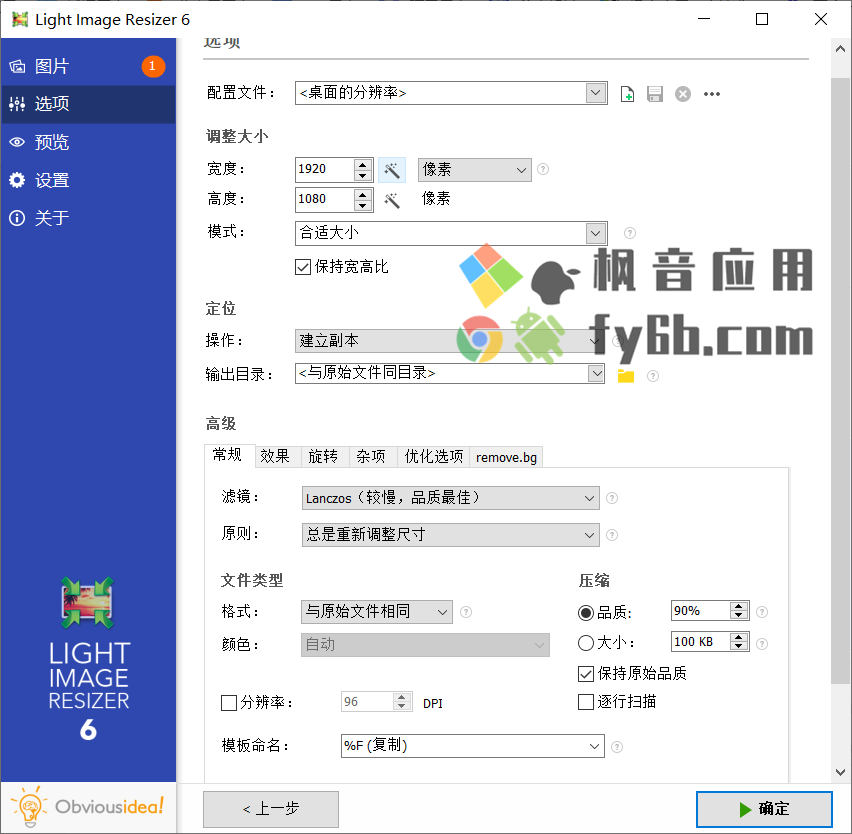
Task: Click the scrollbar up arrow
Action: click(x=840, y=49)
